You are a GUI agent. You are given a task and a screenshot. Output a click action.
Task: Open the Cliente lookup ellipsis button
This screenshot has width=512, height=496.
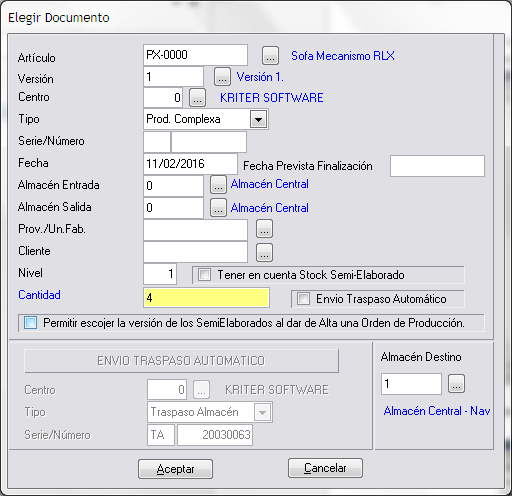pos(264,252)
